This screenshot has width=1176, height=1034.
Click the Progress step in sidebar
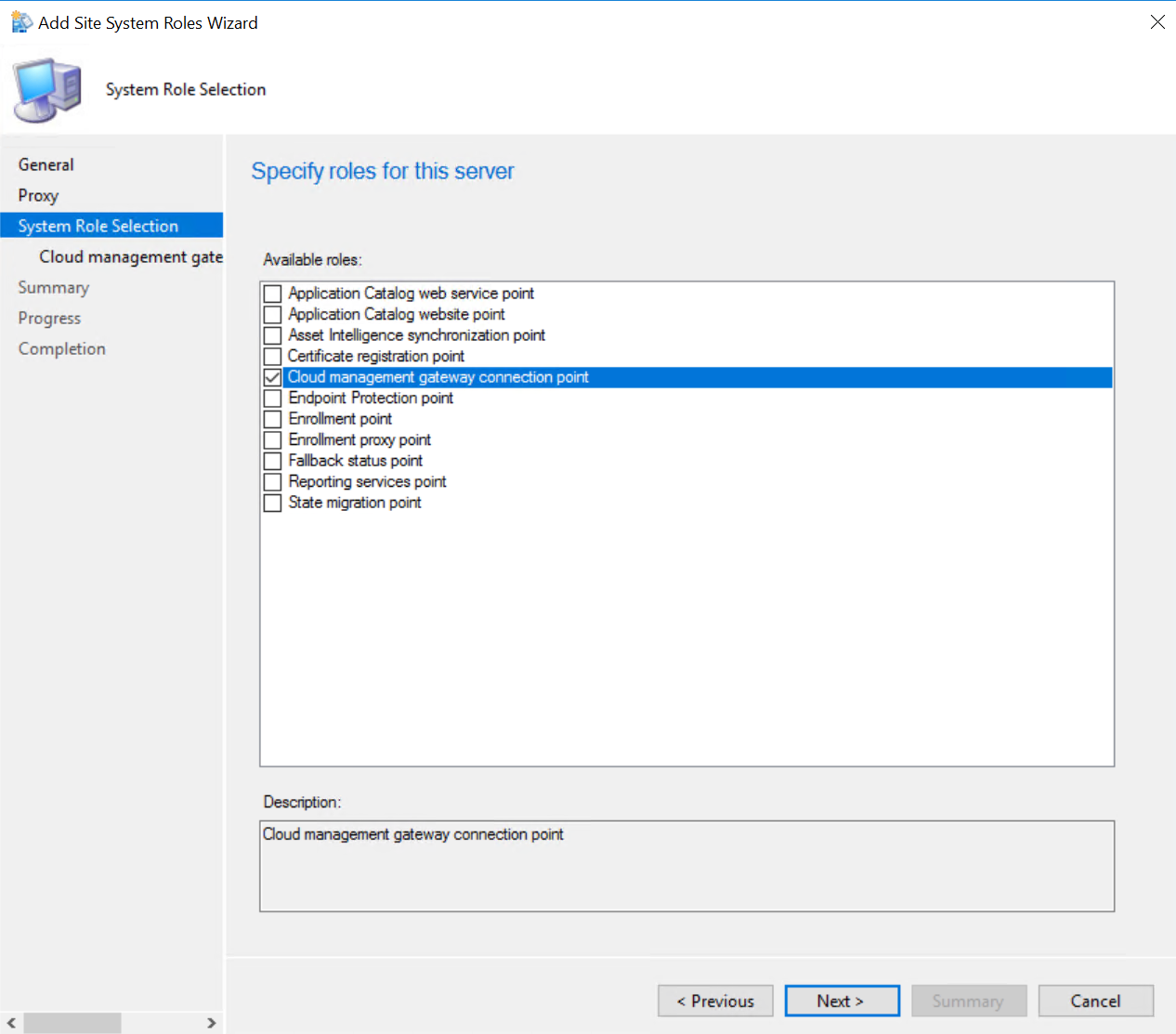click(x=49, y=318)
